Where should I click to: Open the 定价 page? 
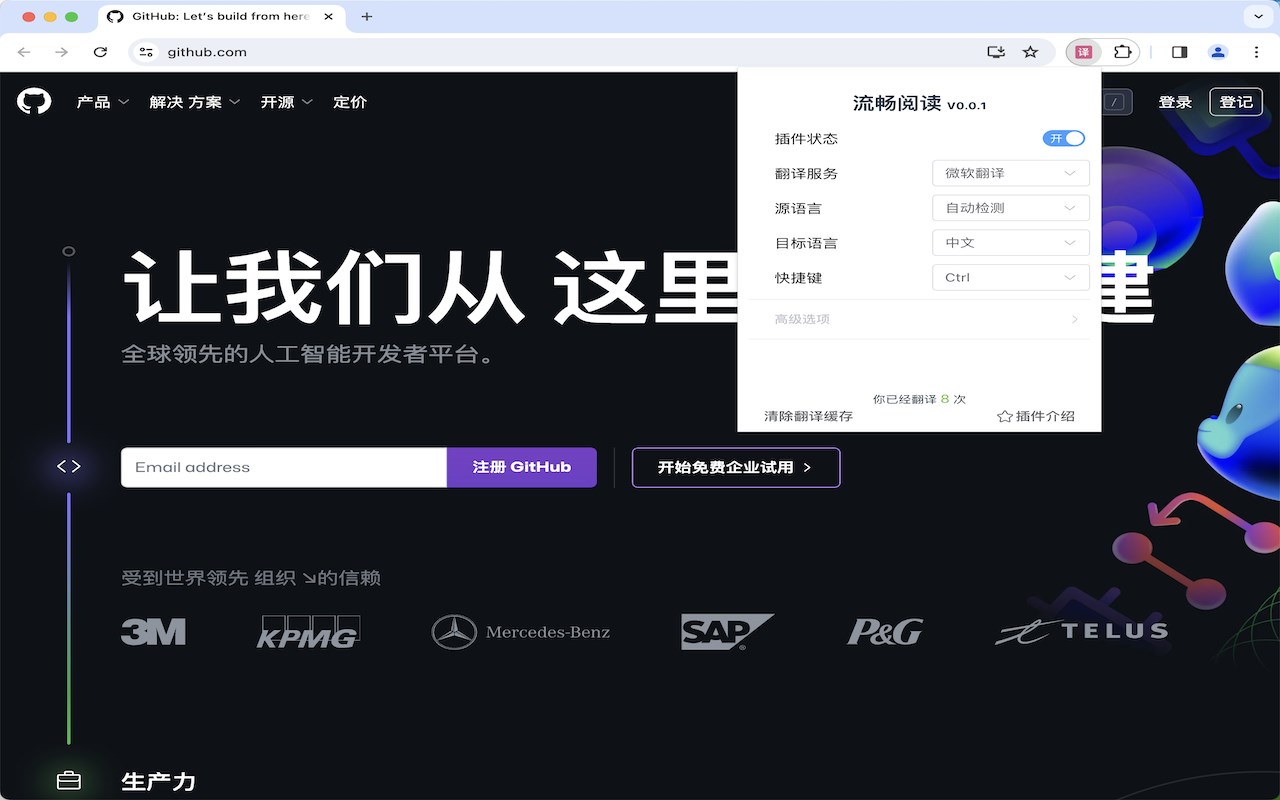tap(350, 102)
